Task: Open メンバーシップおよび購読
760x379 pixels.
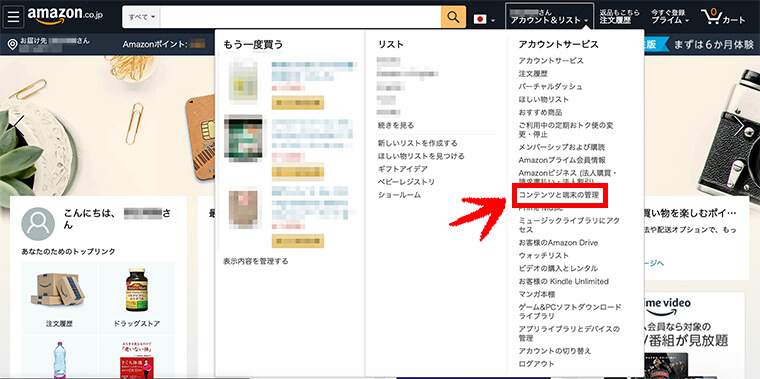Action: pos(561,147)
